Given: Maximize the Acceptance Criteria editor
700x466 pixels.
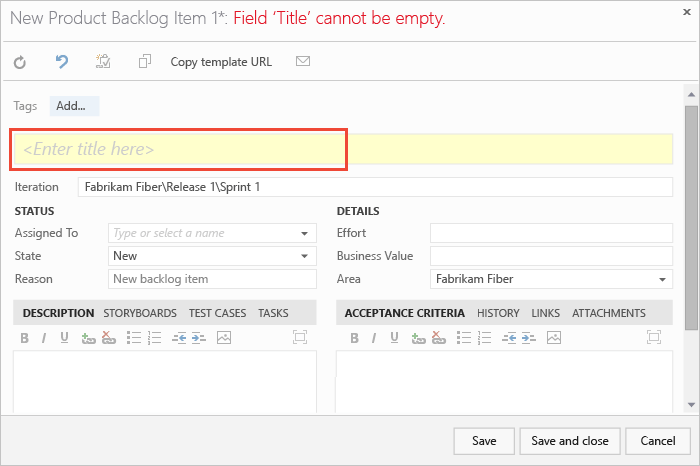Looking at the screenshot, I should (654, 337).
